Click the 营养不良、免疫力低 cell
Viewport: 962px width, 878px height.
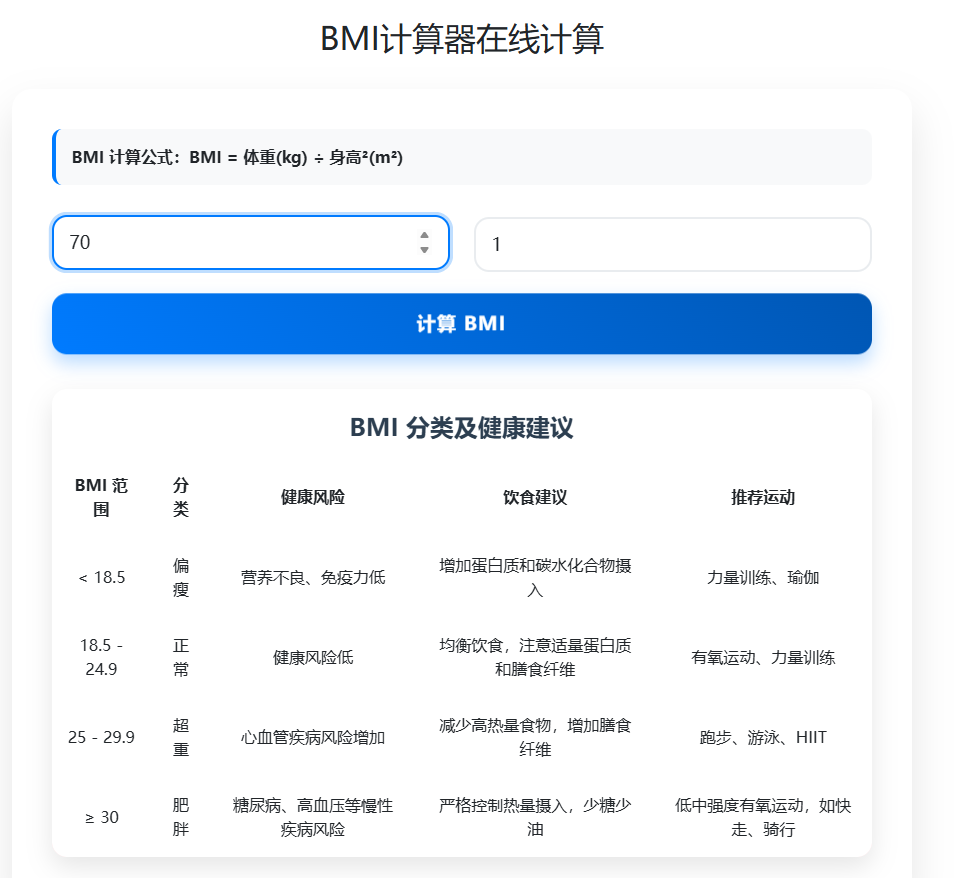tap(313, 577)
